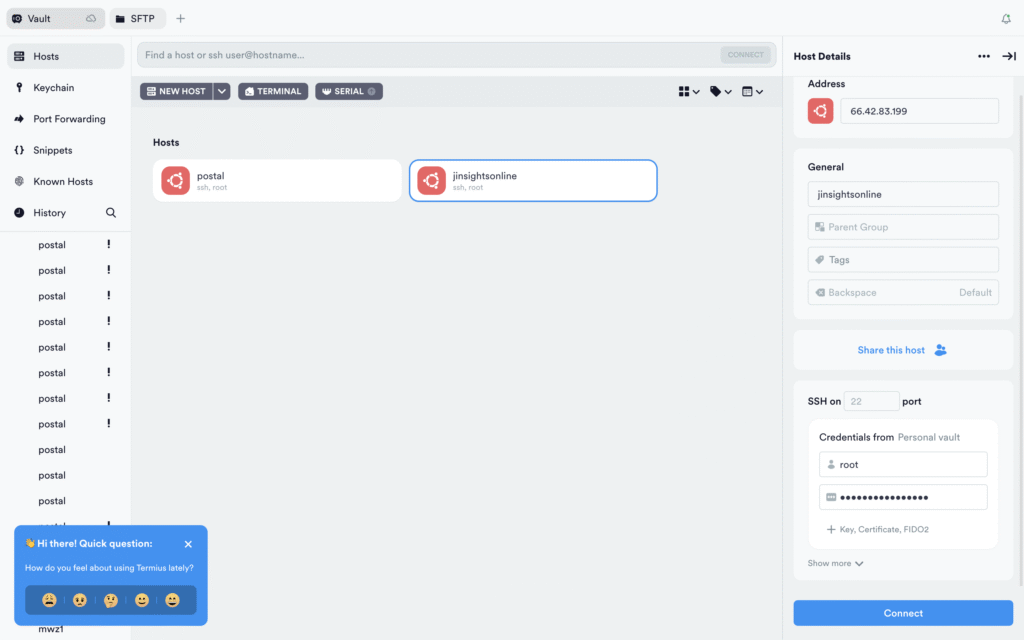Pick the slightly smiling face emoji
1024x640 pixels.
[142, 600]
